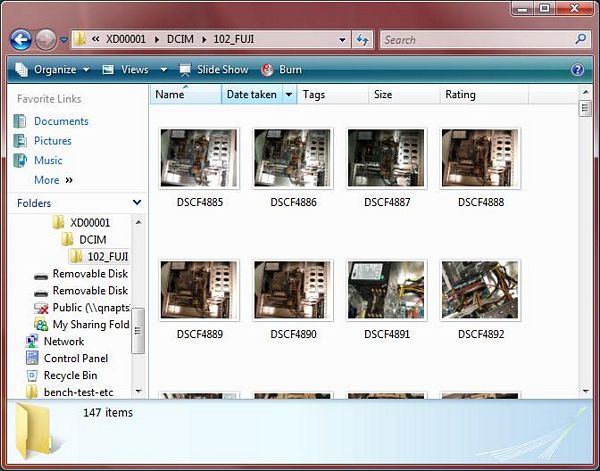Screen dimensions: 600x471
Task: Open the Organize menu
Action: point(52,70)
